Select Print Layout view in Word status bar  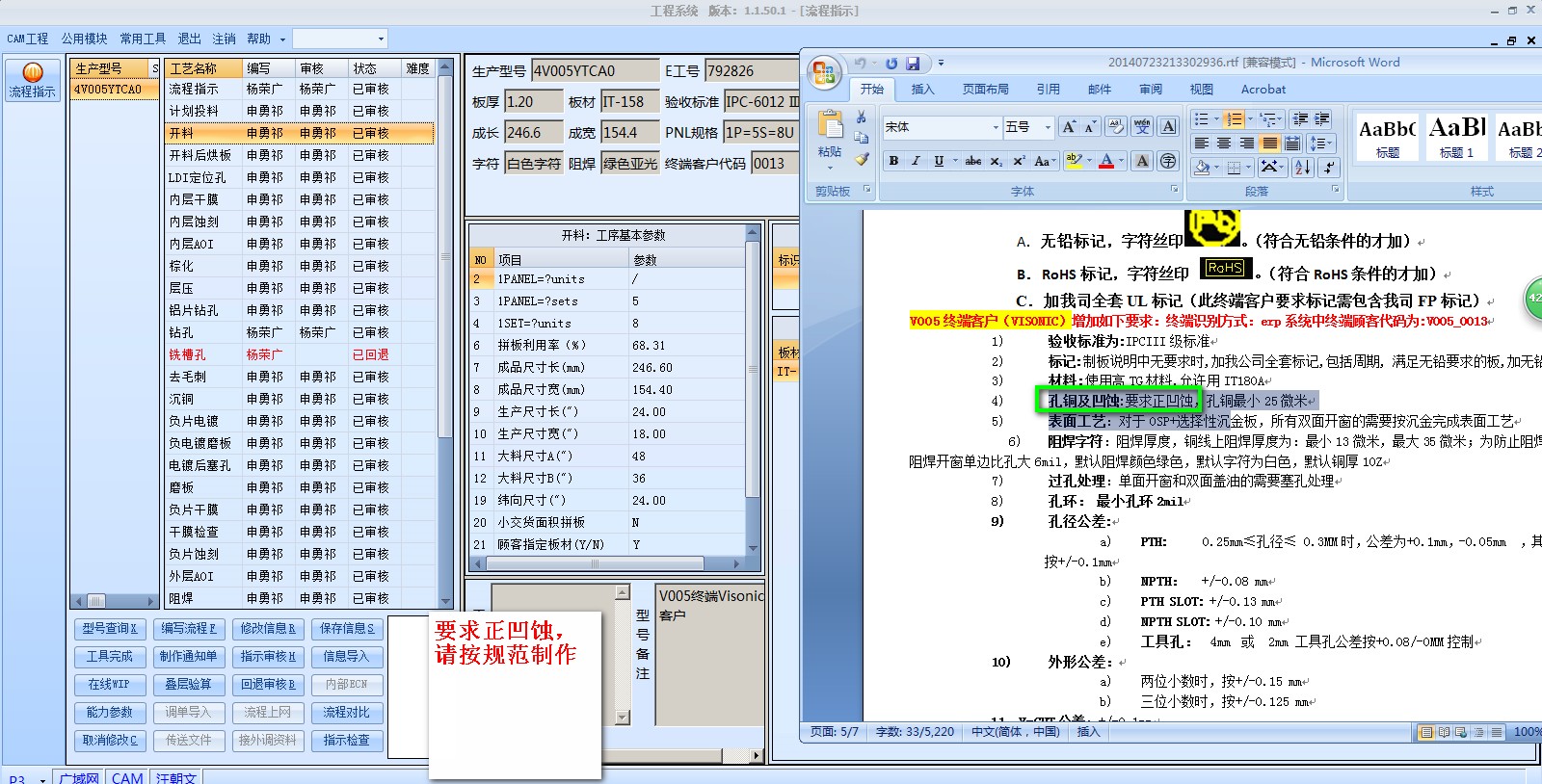coord(1426,732)
